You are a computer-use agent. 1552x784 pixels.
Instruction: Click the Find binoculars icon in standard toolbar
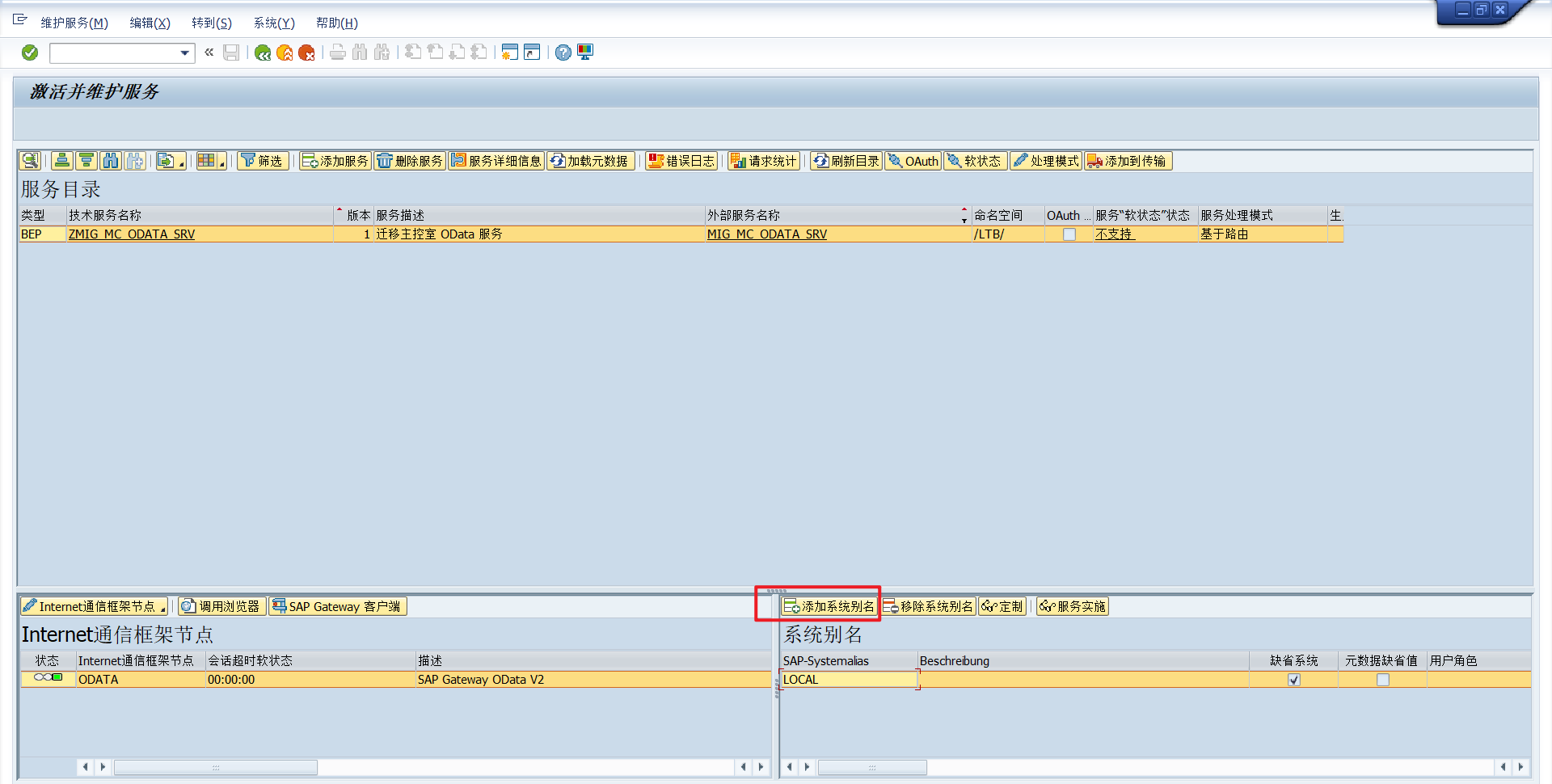(x=360, y=53)
